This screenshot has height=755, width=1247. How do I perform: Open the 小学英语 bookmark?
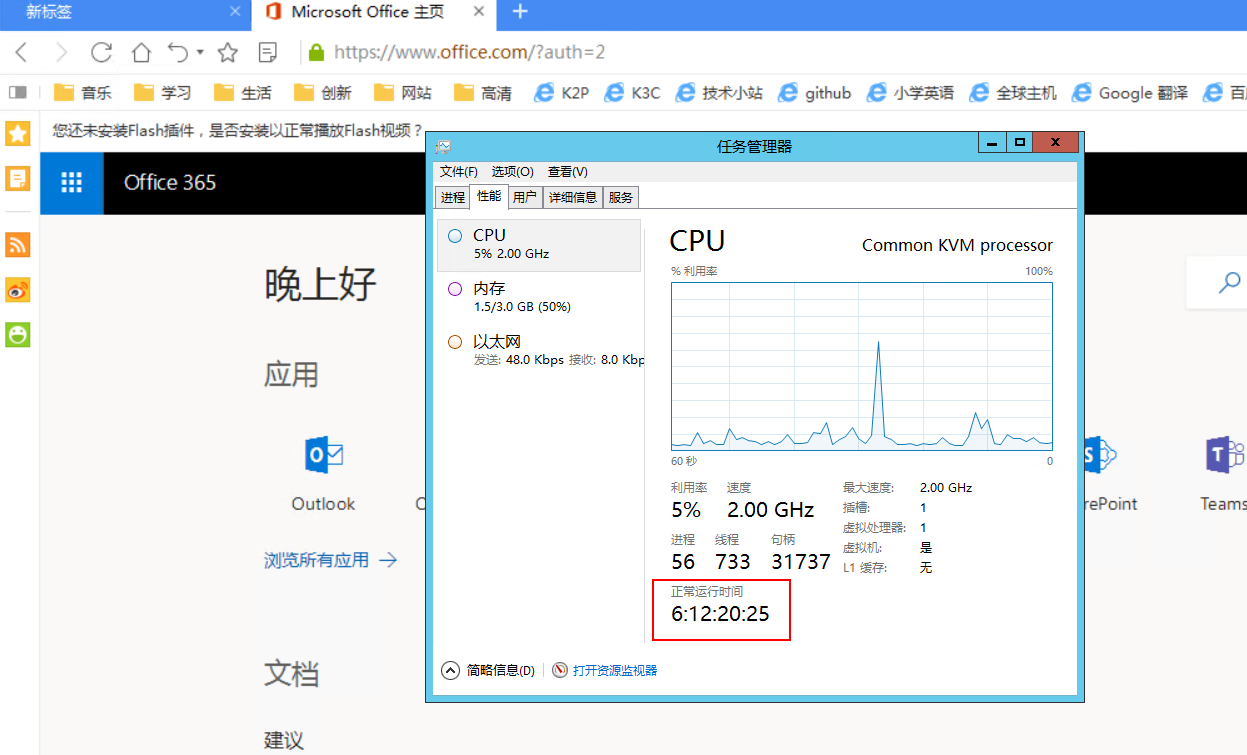point(910,93)
